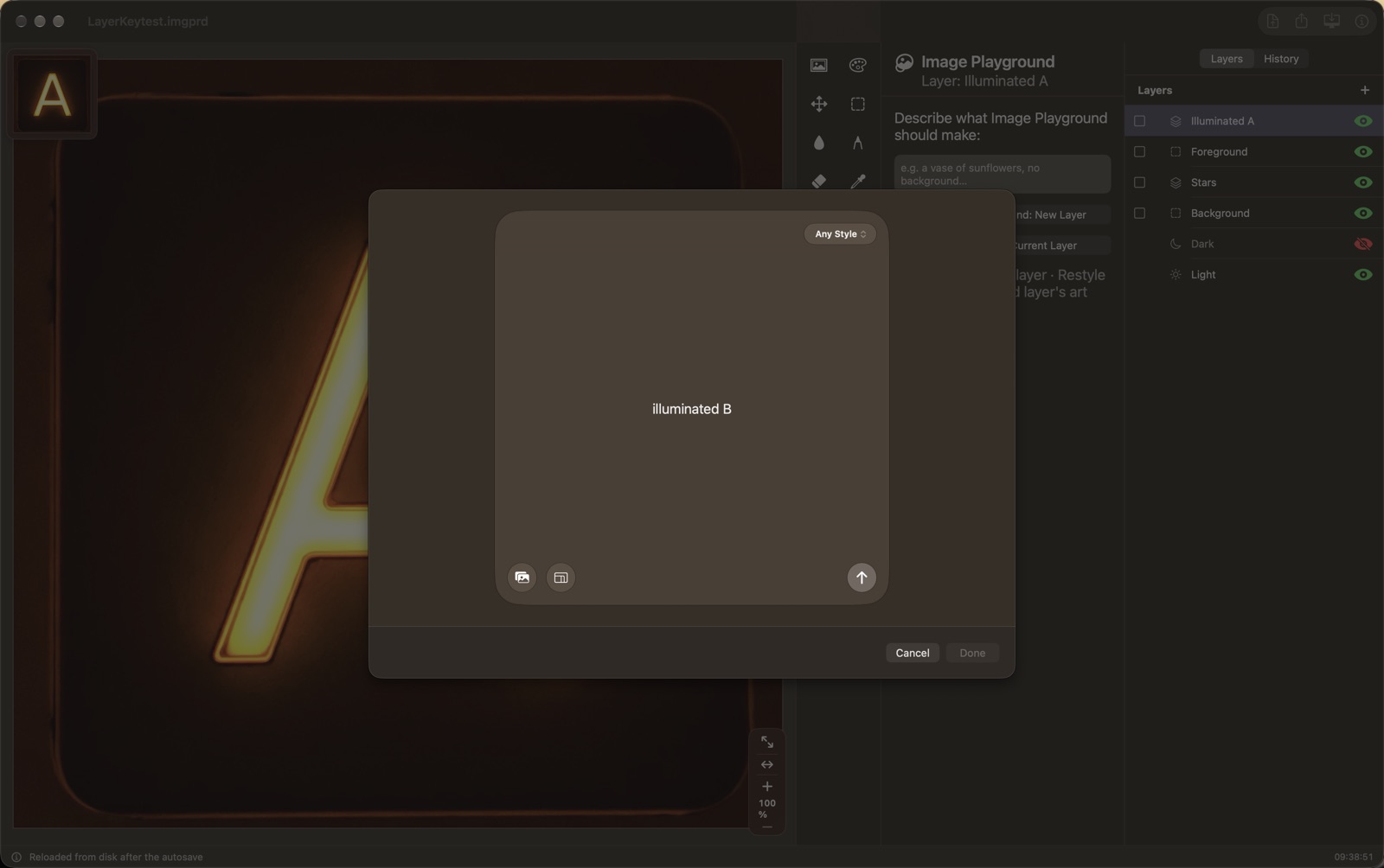Check the Background layer checkbox
The height and width of the screenshot is (868, 1384).
1139,214
